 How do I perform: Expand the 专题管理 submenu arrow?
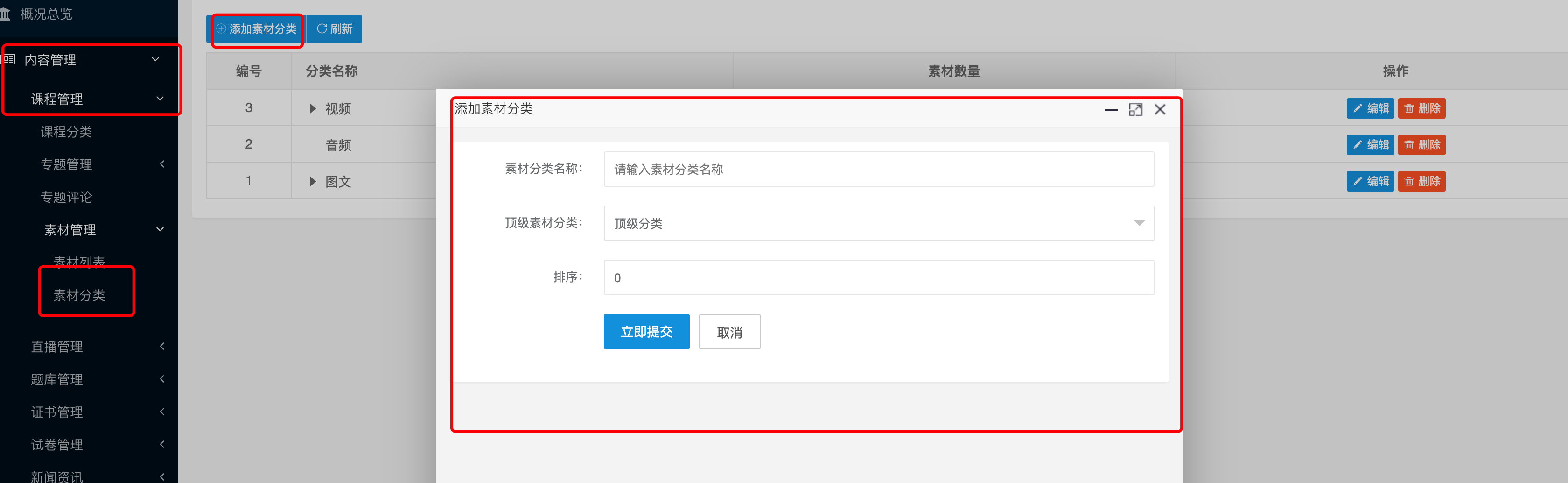162,164
